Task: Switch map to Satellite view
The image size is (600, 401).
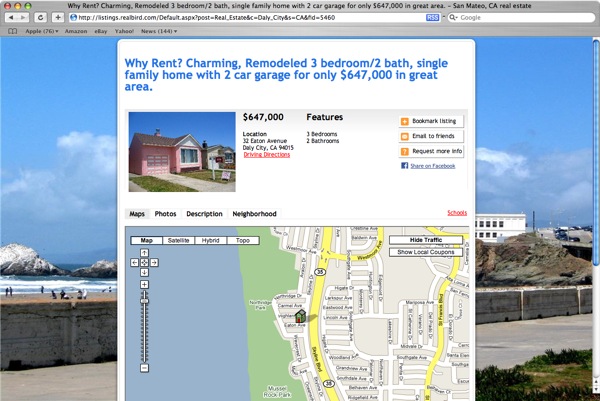Action: pyautogui.click(x=178, y=241)
